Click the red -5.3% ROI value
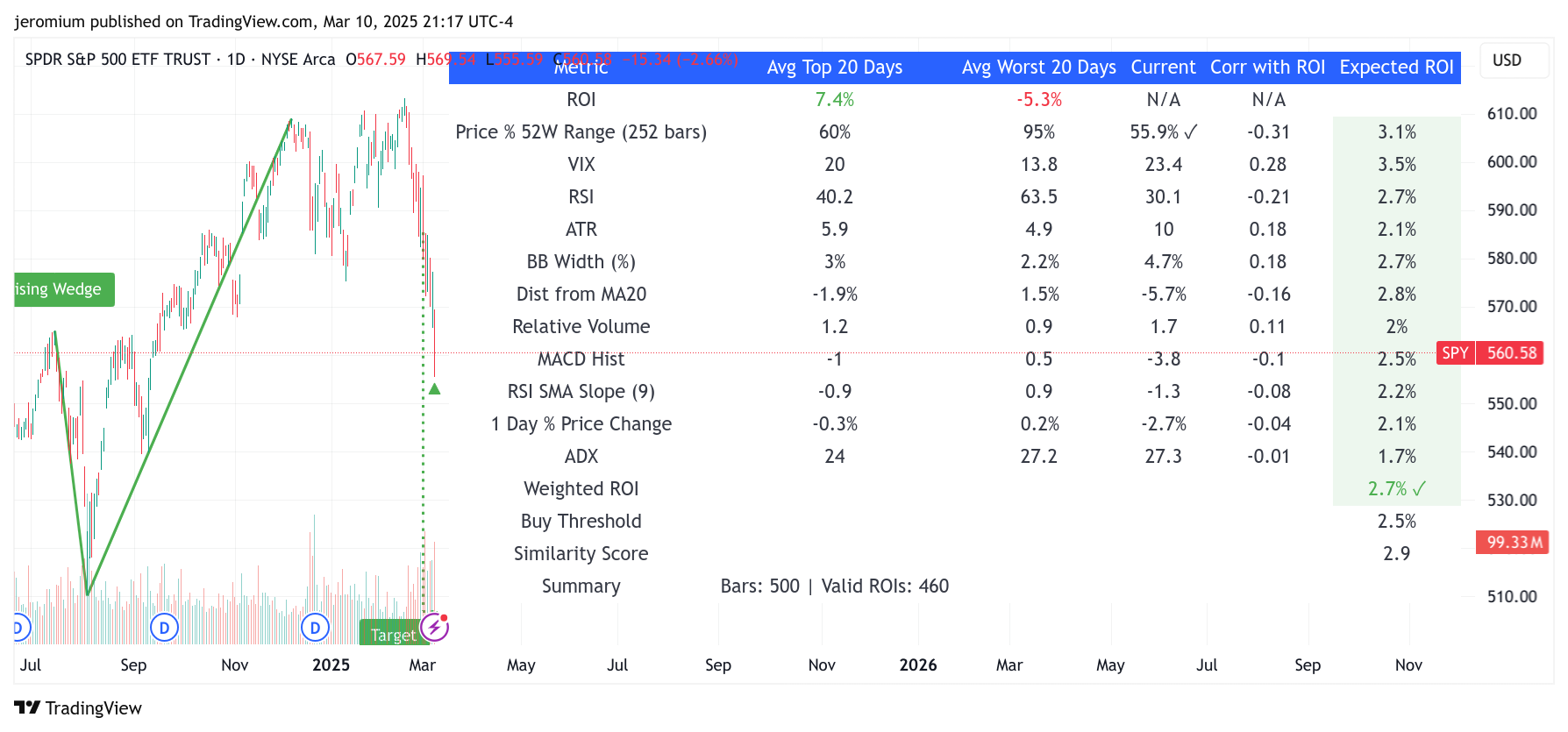The width and height of the screenshot is (1568, 732). (x=1039, y=100)
